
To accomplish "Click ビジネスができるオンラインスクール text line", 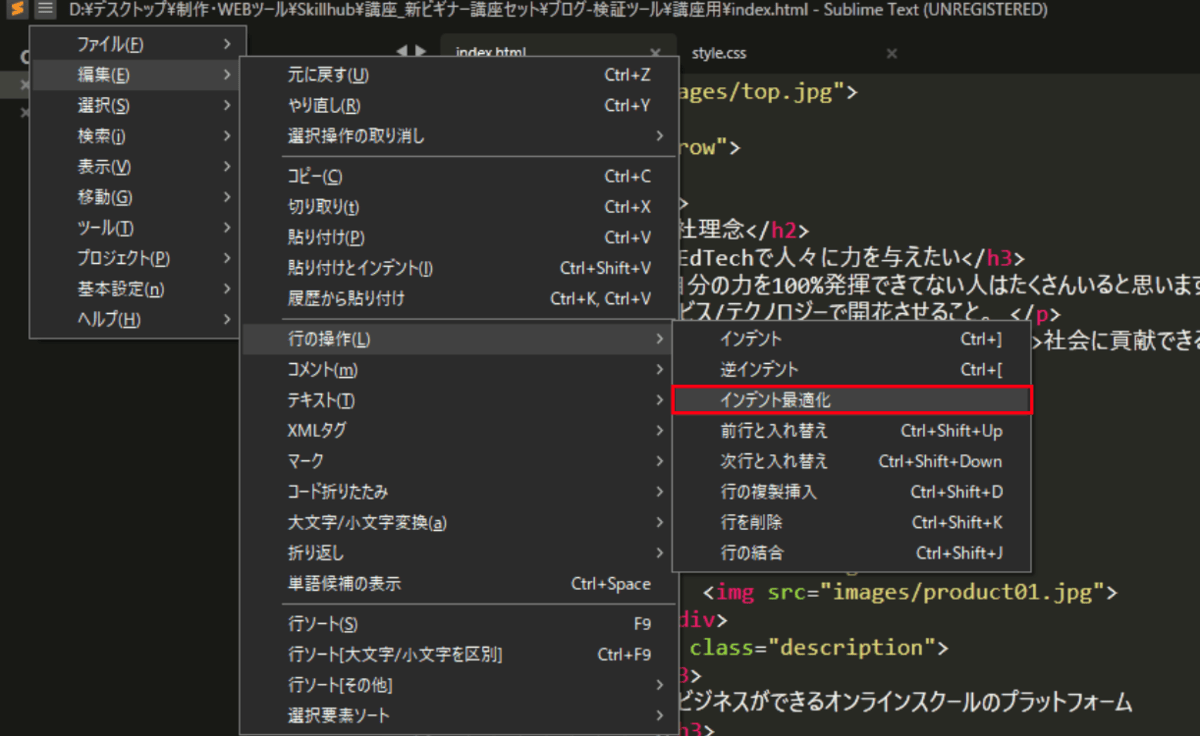I will [904, 703].
